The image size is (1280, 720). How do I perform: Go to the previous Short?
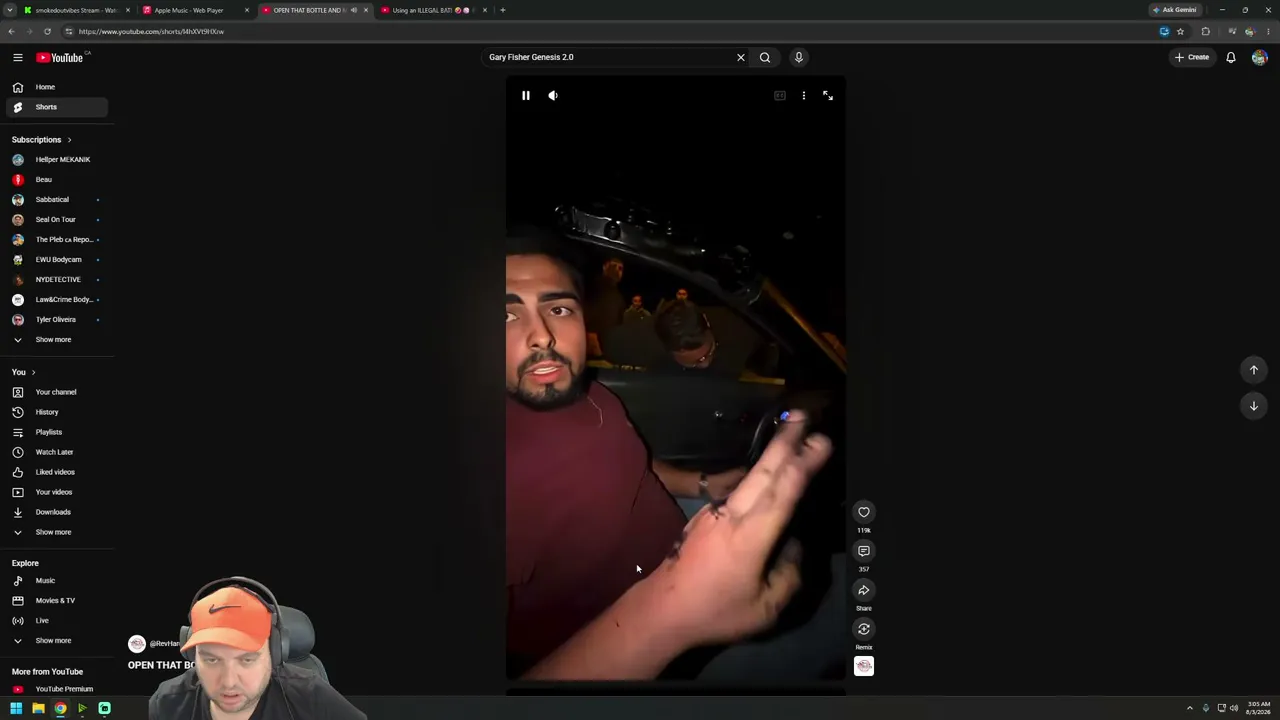click(x=1254, y=370)
